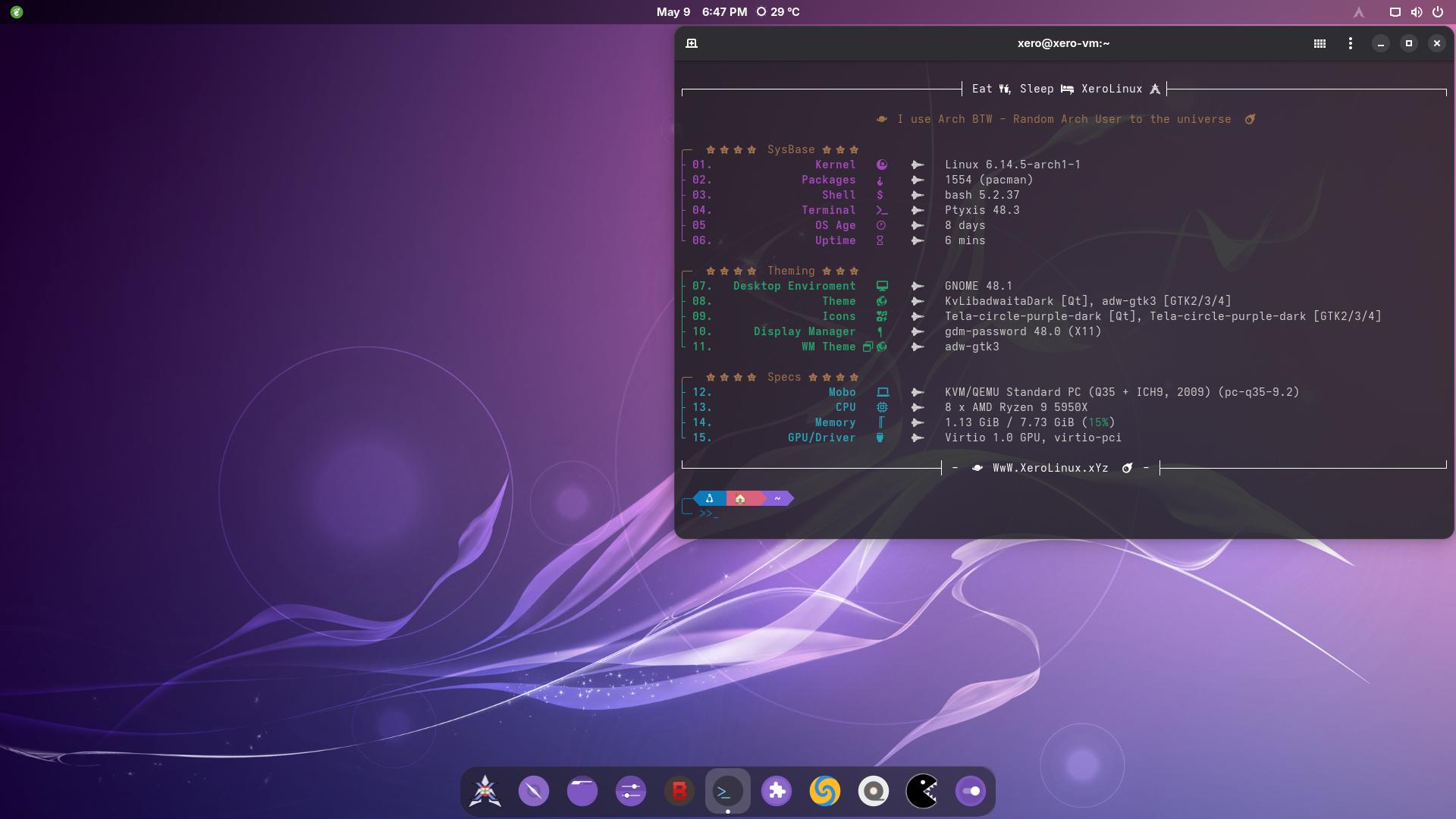Screen dimensions: 1456x819
Task: Click the Mobo row label
Action: tap(842, 392)
